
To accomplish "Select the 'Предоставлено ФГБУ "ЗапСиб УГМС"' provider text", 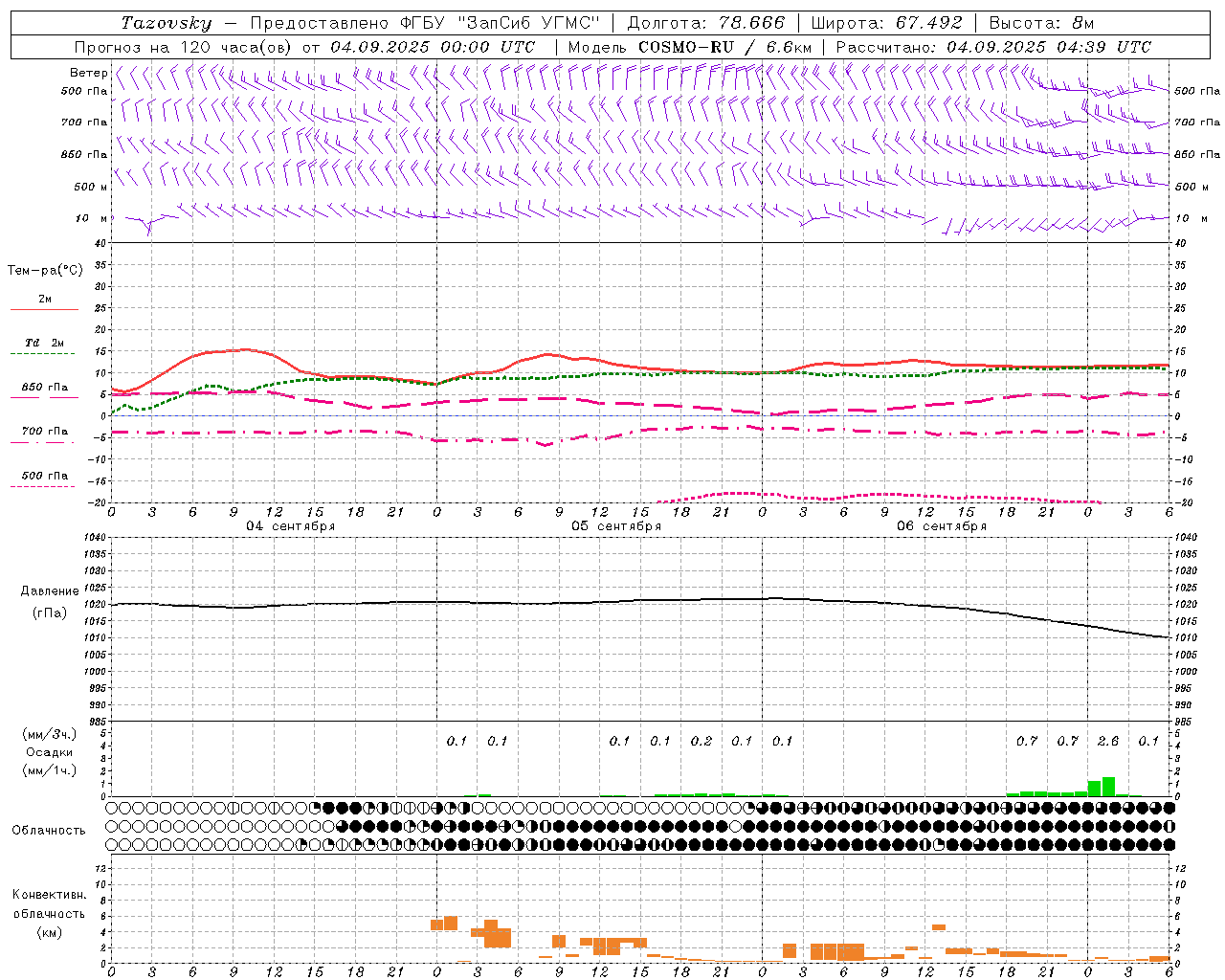I will (424, 23).
